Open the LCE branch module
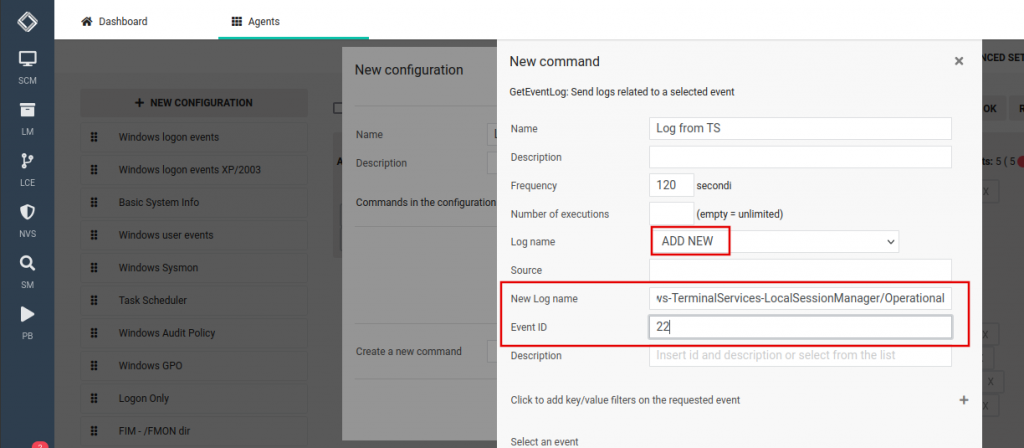The height and width of the screenshot is (448, 1024). click(x=27, y=170)
